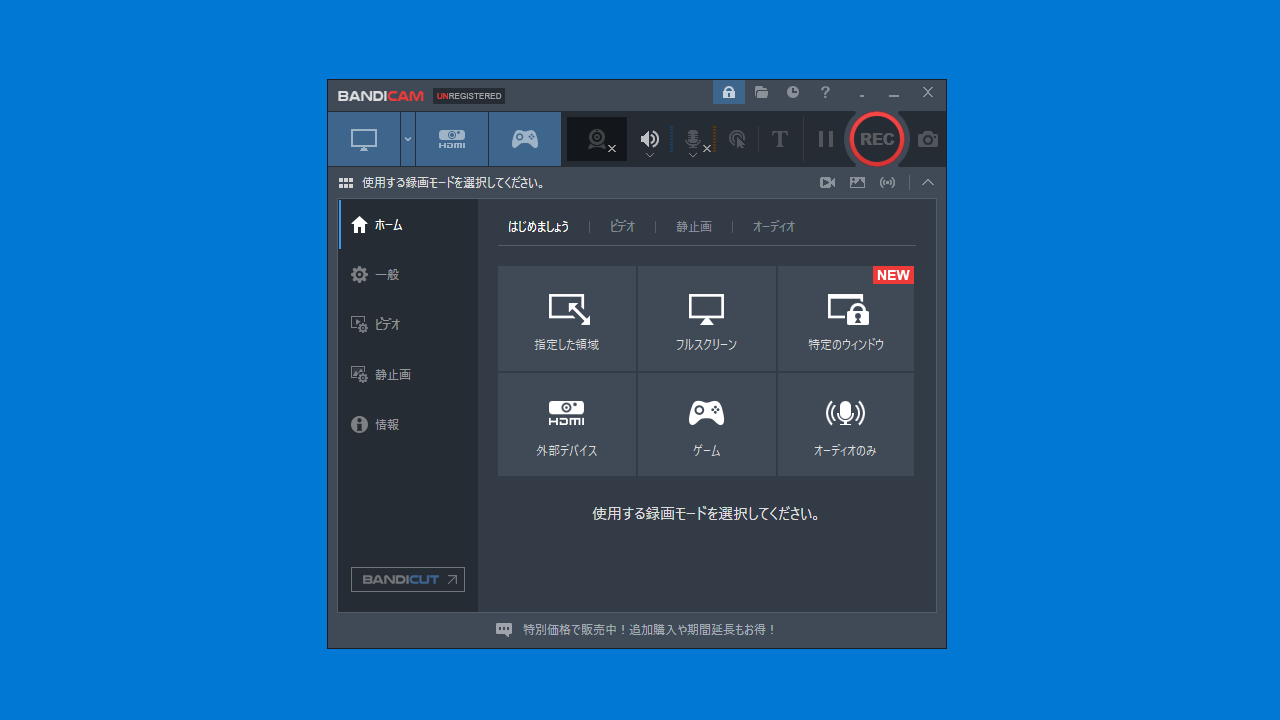
Task: Click the BANDICAM logo
Action: 381,96
